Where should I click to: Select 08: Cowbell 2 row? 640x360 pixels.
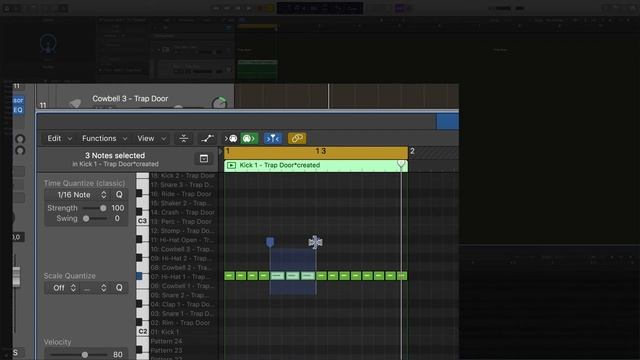pyautogui.click(x=182, y=268)
